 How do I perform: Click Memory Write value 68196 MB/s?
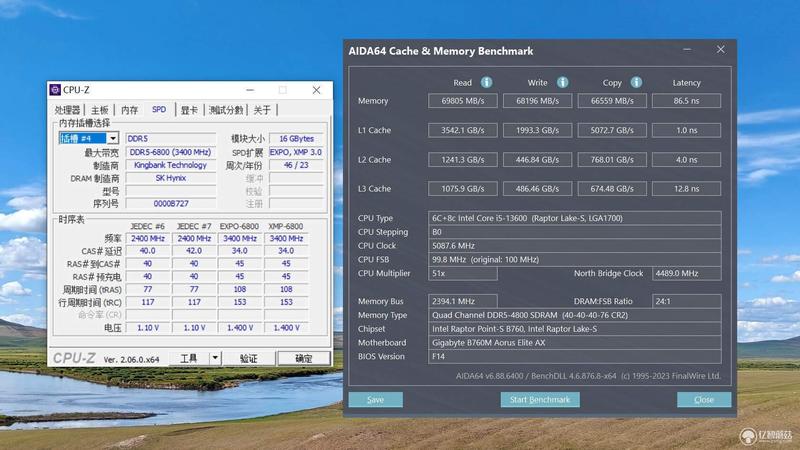537,101
